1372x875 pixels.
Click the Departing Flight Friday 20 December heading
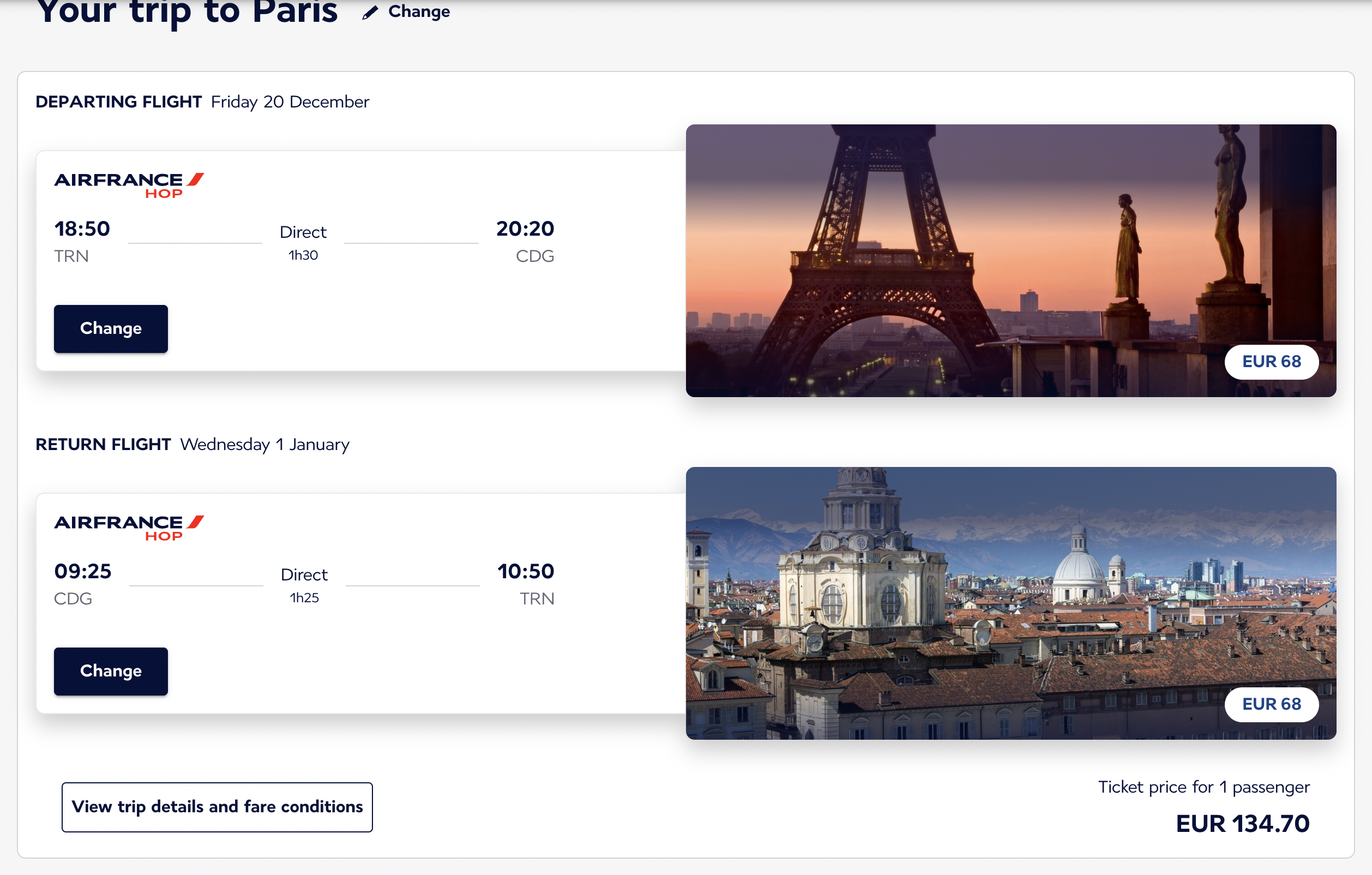click(202, 102)
